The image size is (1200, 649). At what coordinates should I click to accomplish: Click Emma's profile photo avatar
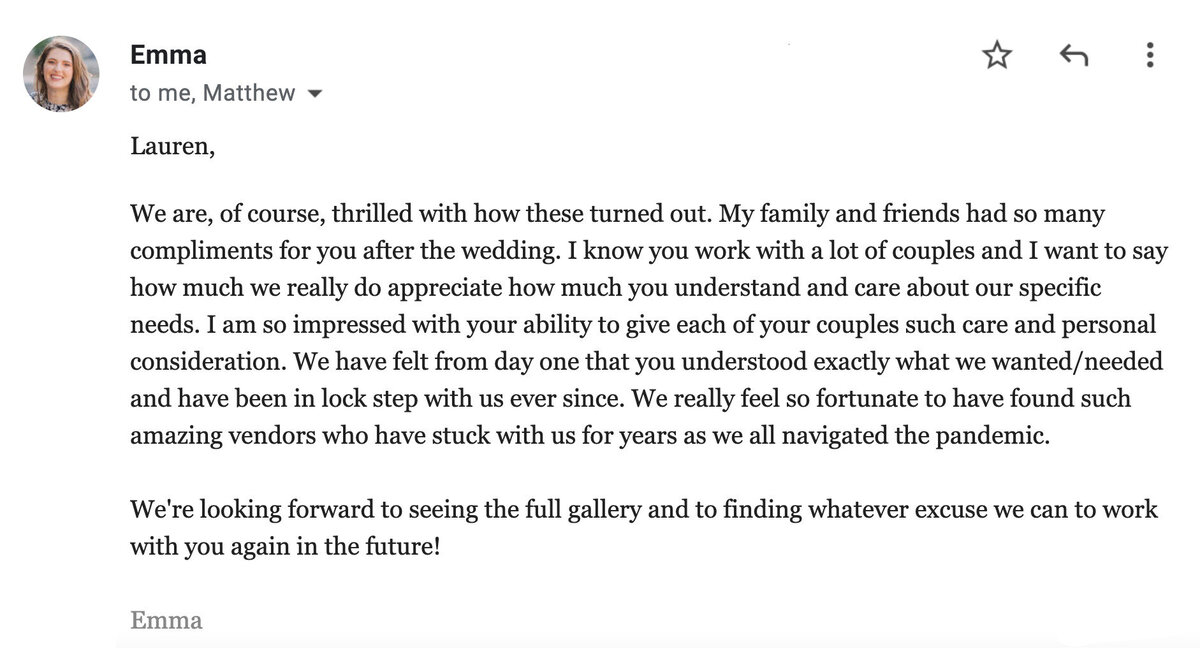pos(62,73)
